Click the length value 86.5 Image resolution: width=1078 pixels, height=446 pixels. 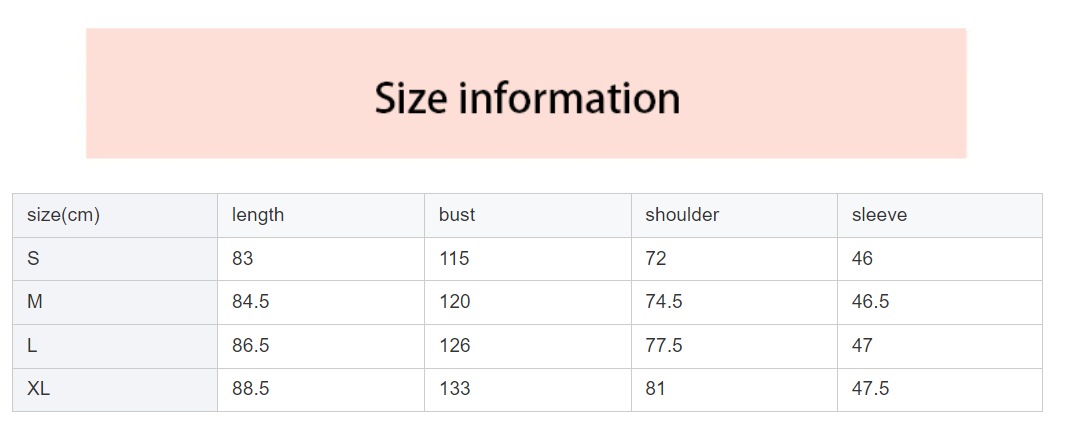(250, 346)
